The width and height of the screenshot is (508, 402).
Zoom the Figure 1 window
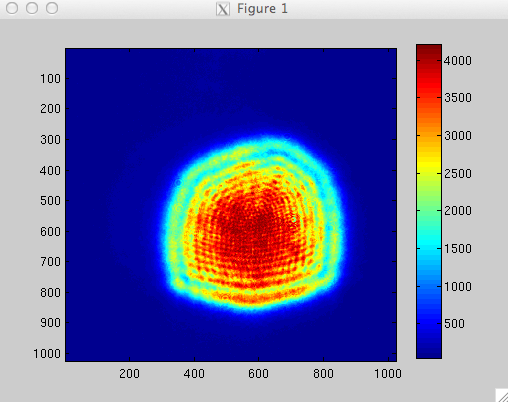click(x=52, y=8)
